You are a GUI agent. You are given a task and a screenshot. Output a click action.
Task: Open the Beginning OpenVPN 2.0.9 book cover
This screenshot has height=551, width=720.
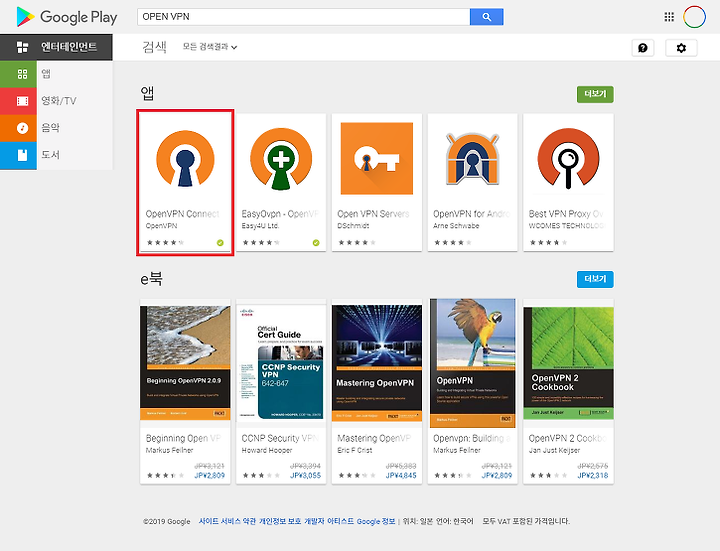185,363
